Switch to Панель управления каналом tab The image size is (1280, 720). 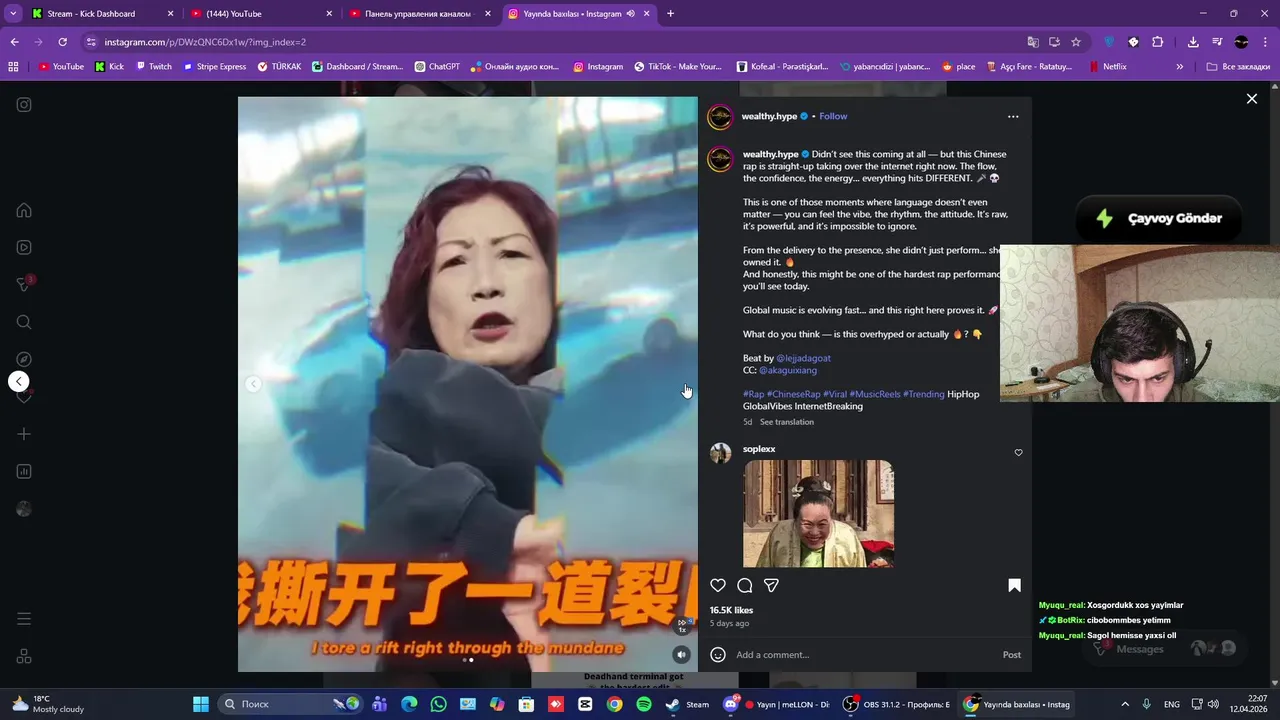pyautogui.click(x=419, y=14)
